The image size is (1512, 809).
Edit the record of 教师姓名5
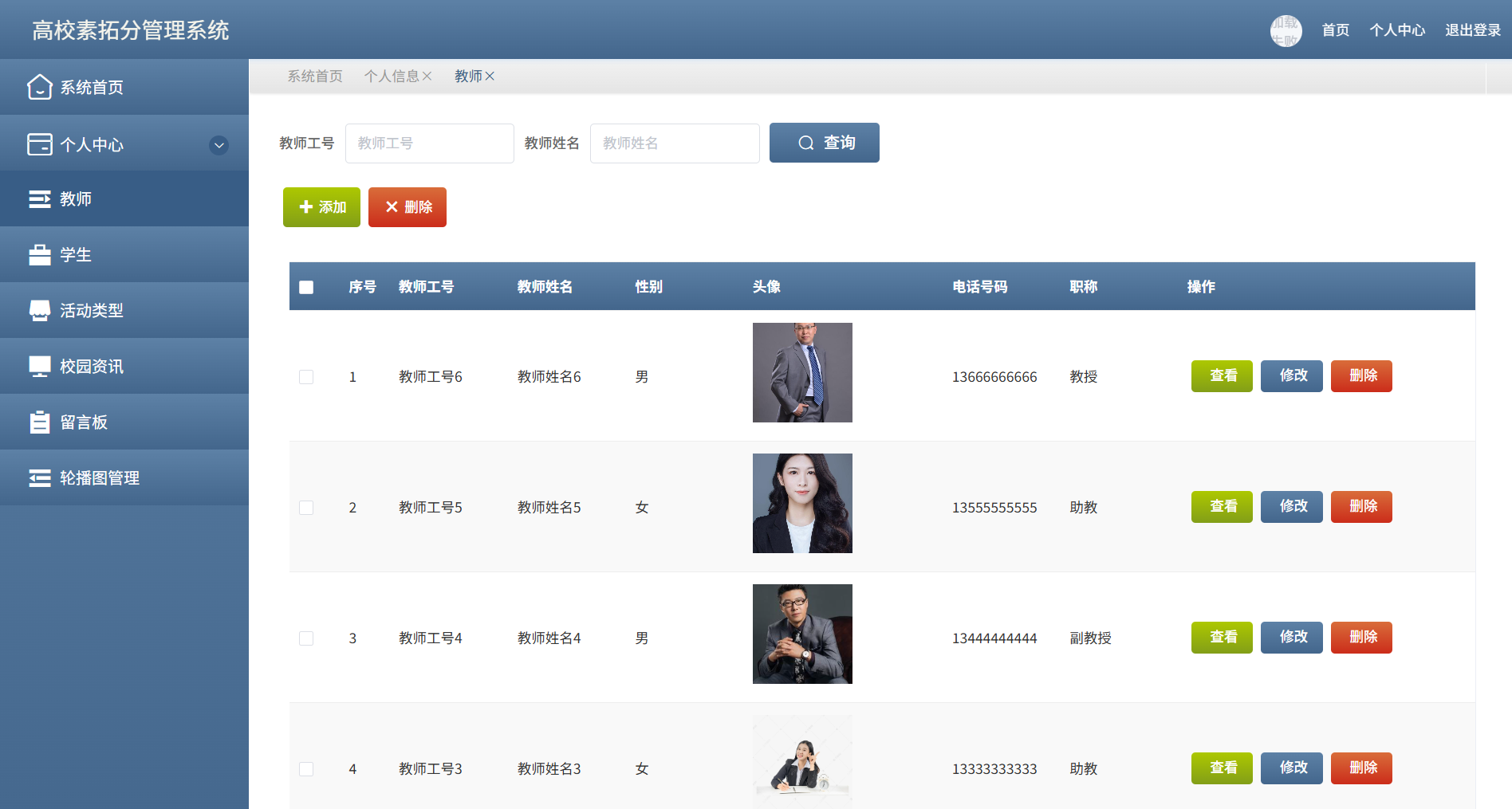click(x=1292, y=507)
